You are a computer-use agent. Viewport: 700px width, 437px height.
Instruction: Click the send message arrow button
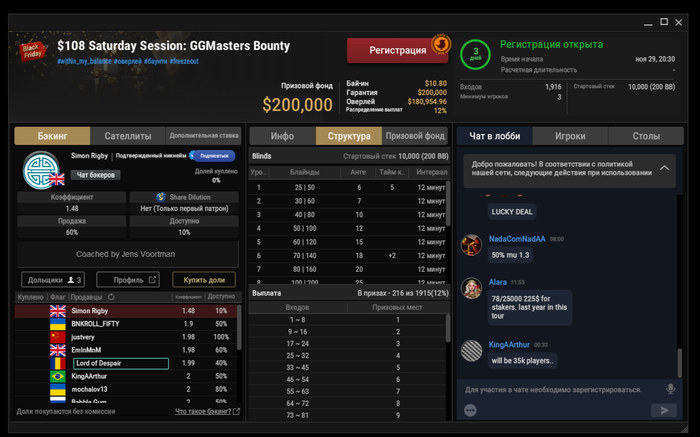(x=664, y=410)
